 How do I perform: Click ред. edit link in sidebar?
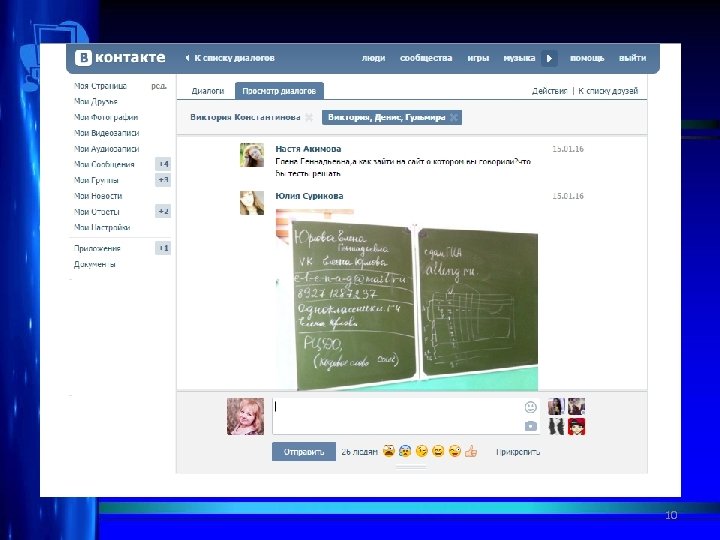click(x=159, y=86)
